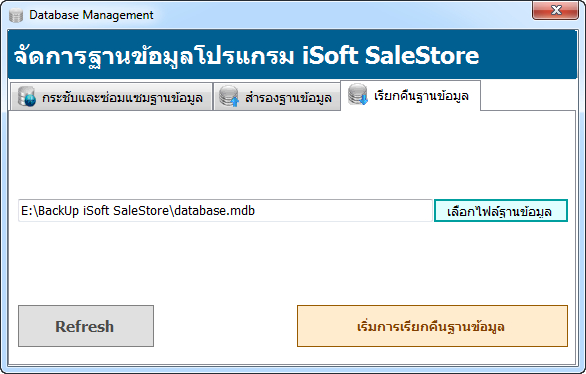
Task: Select the เรียกคืนฐานข้อมูล tab
Action: (x=410, y=96)
